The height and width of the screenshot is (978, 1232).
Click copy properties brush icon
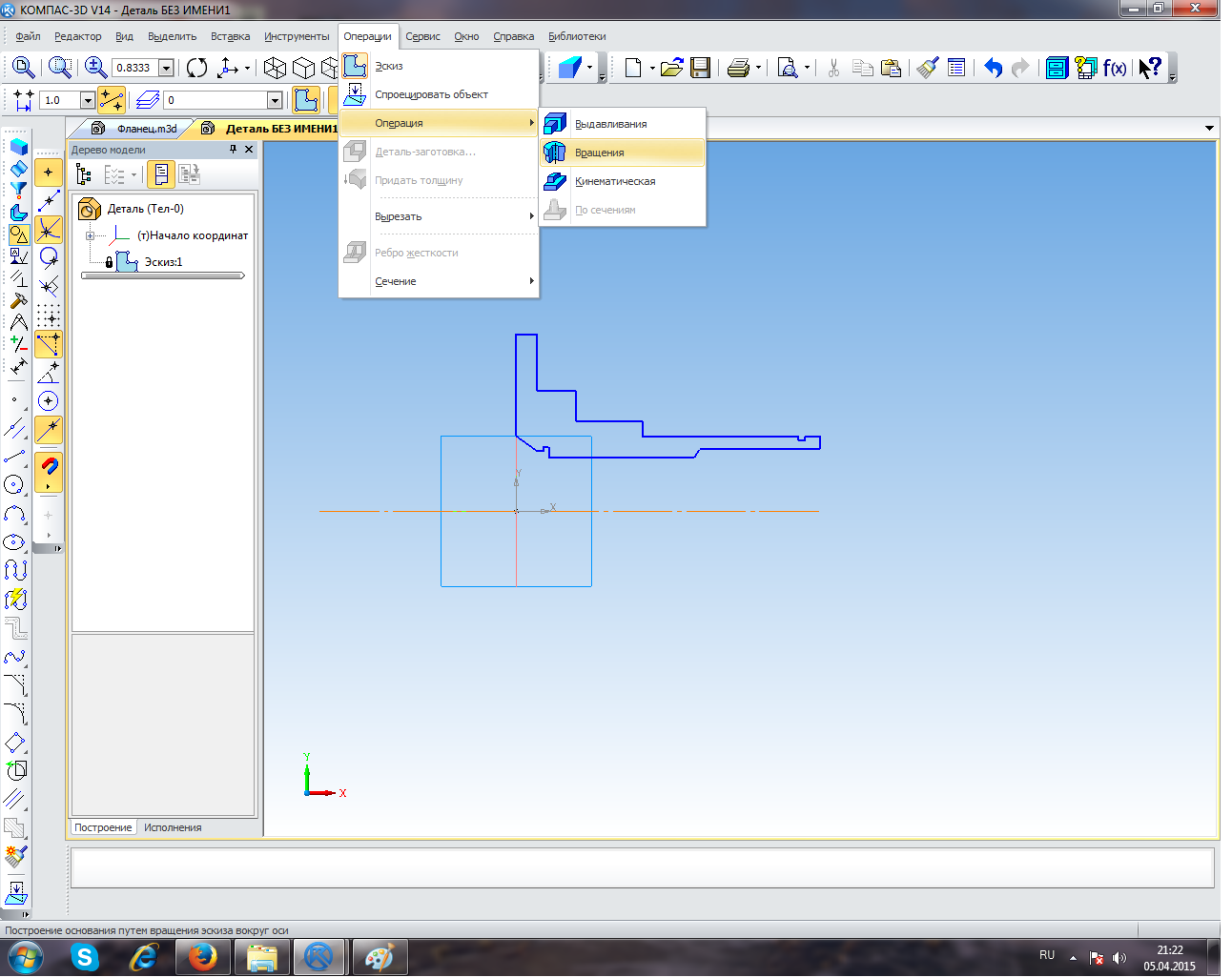928,68
